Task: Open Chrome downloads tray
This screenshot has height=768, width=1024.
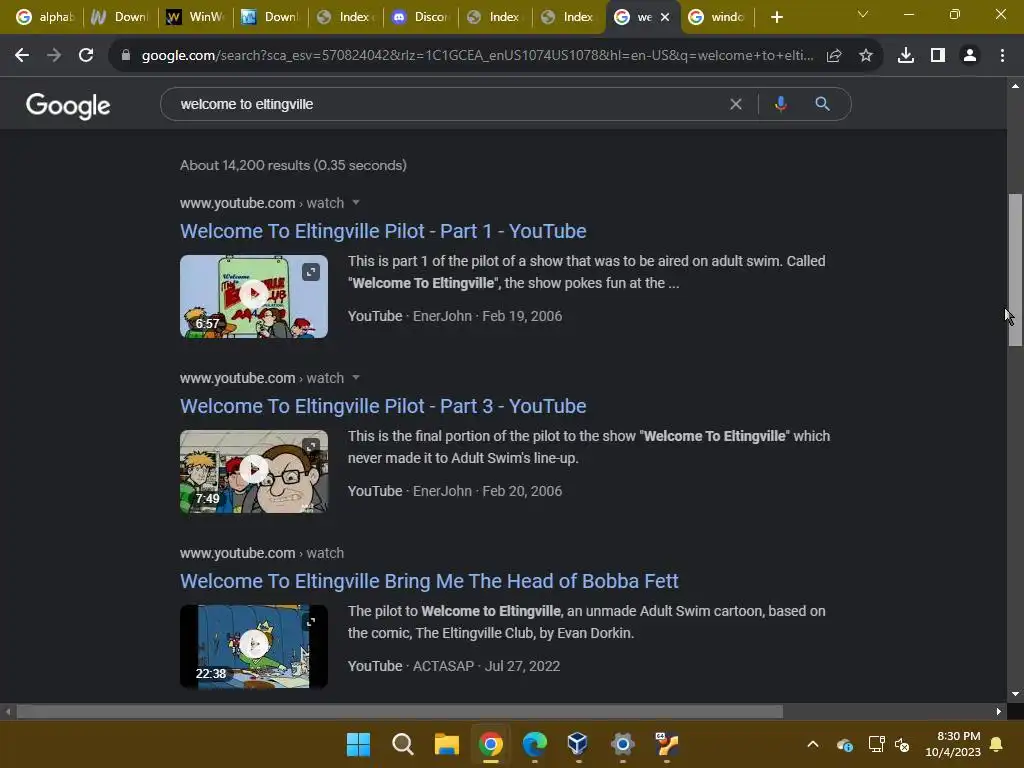Action: click(906, 56)
